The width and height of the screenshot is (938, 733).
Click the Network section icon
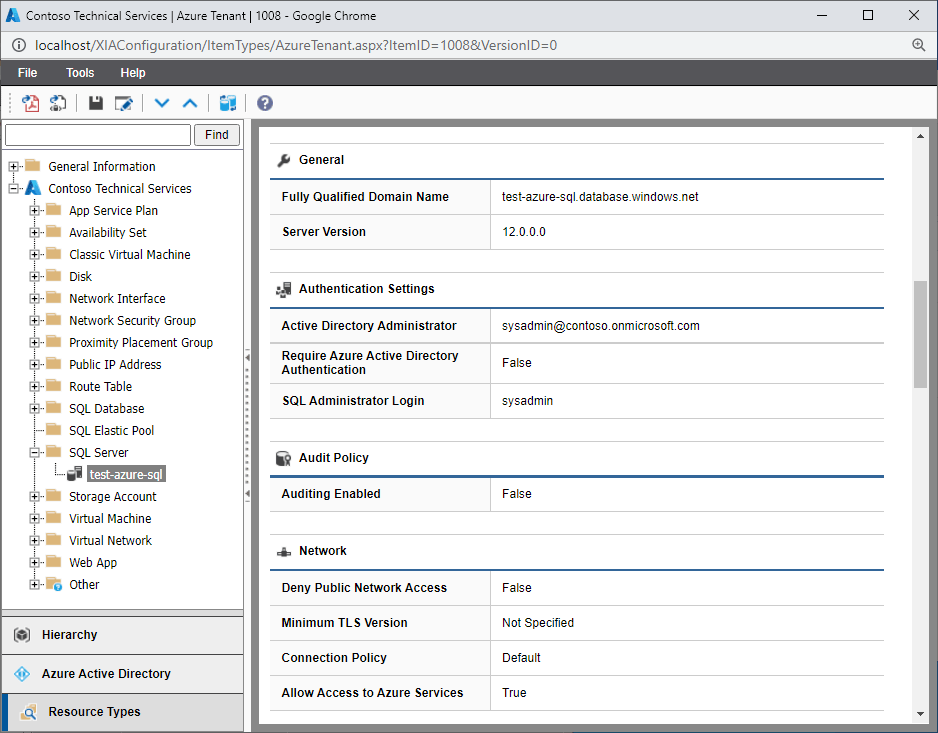tap(284, 552)
